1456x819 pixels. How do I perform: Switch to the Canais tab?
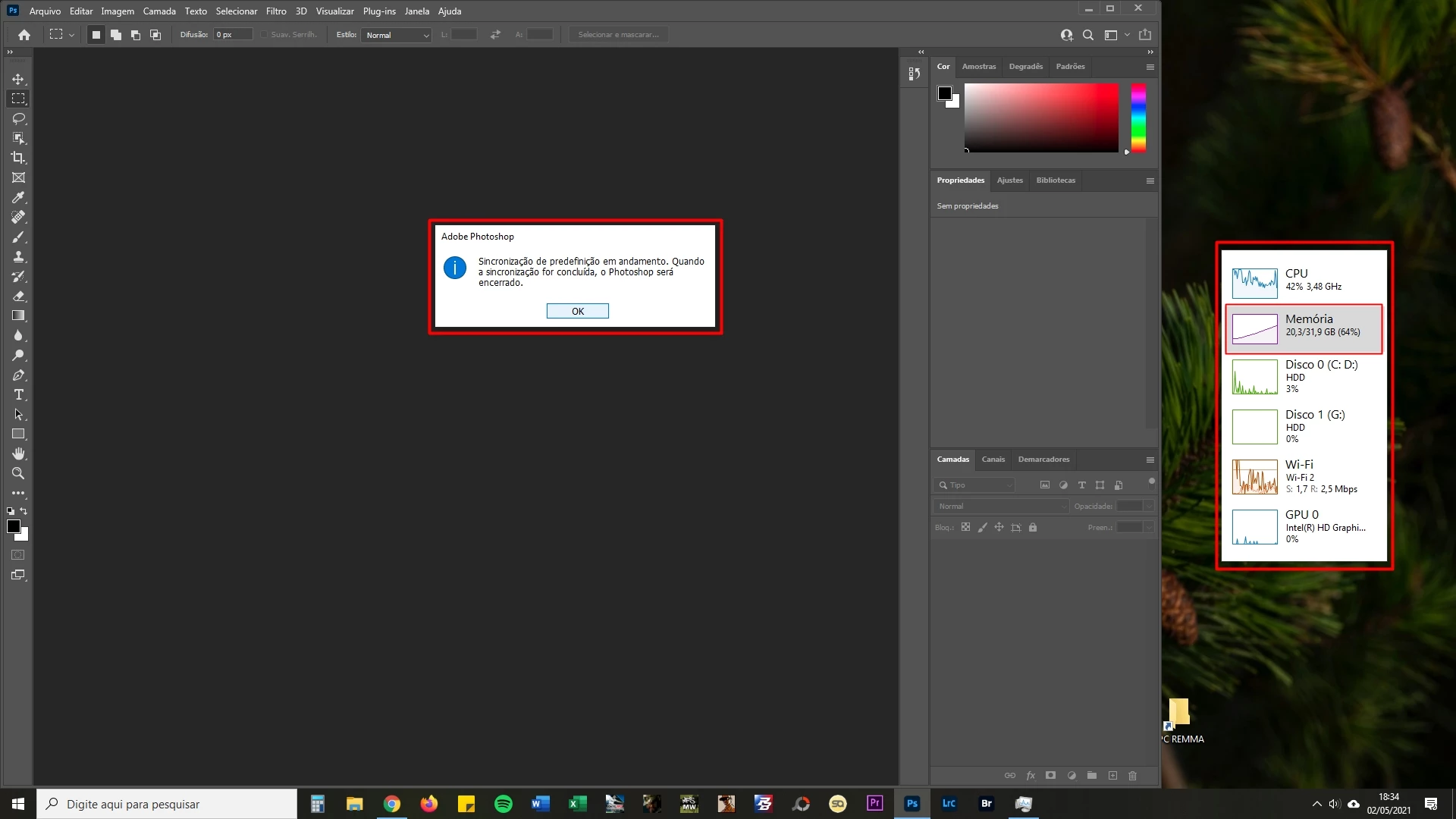(x=993, y=460)
